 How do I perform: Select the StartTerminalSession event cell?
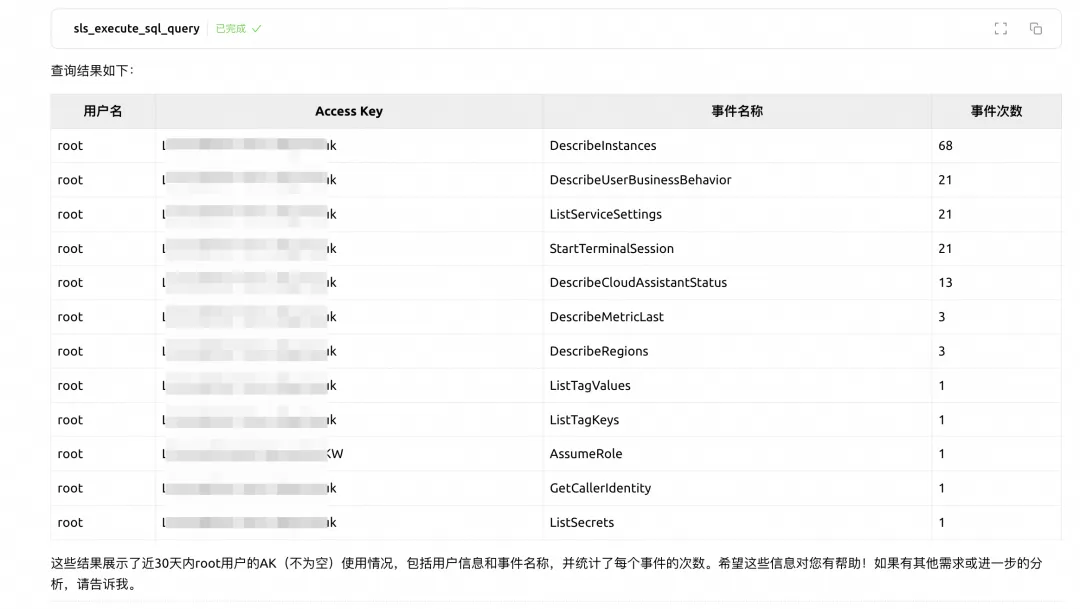[612, 249]
